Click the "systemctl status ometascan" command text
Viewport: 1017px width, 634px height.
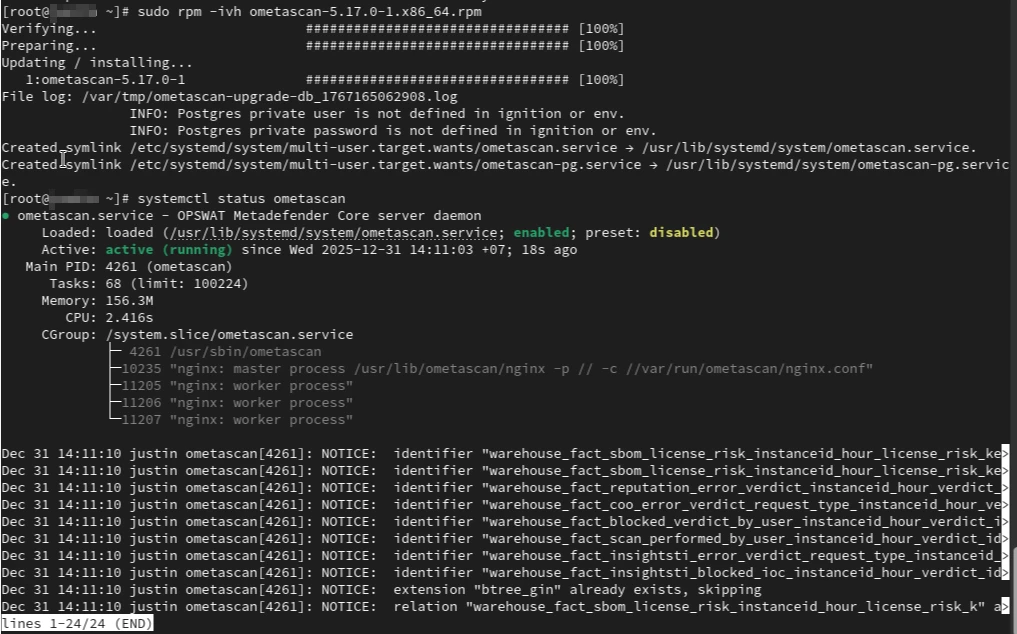point(241,199)
